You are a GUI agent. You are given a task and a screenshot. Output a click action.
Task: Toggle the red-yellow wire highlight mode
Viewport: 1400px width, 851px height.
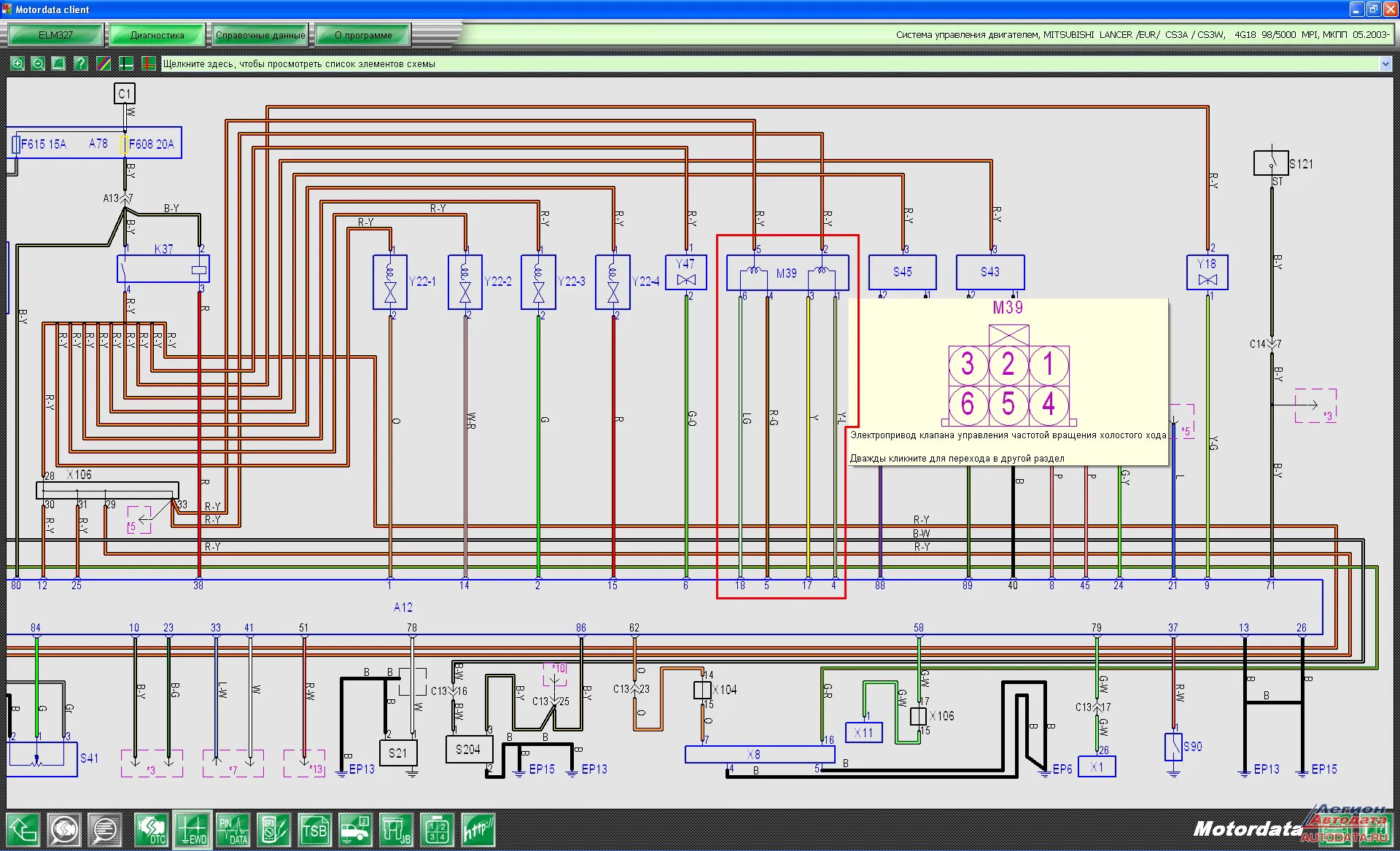point(149,64)
